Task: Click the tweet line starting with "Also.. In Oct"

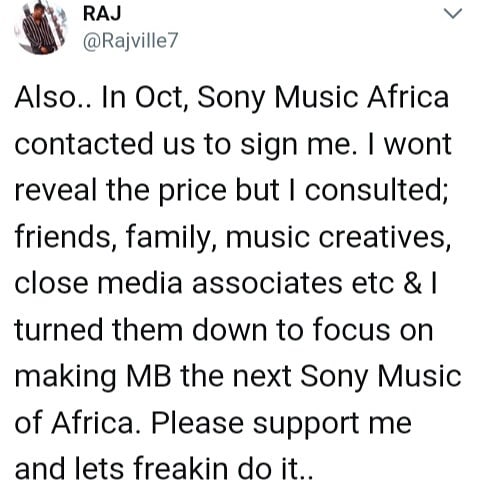Action: (x=232, y=98)
